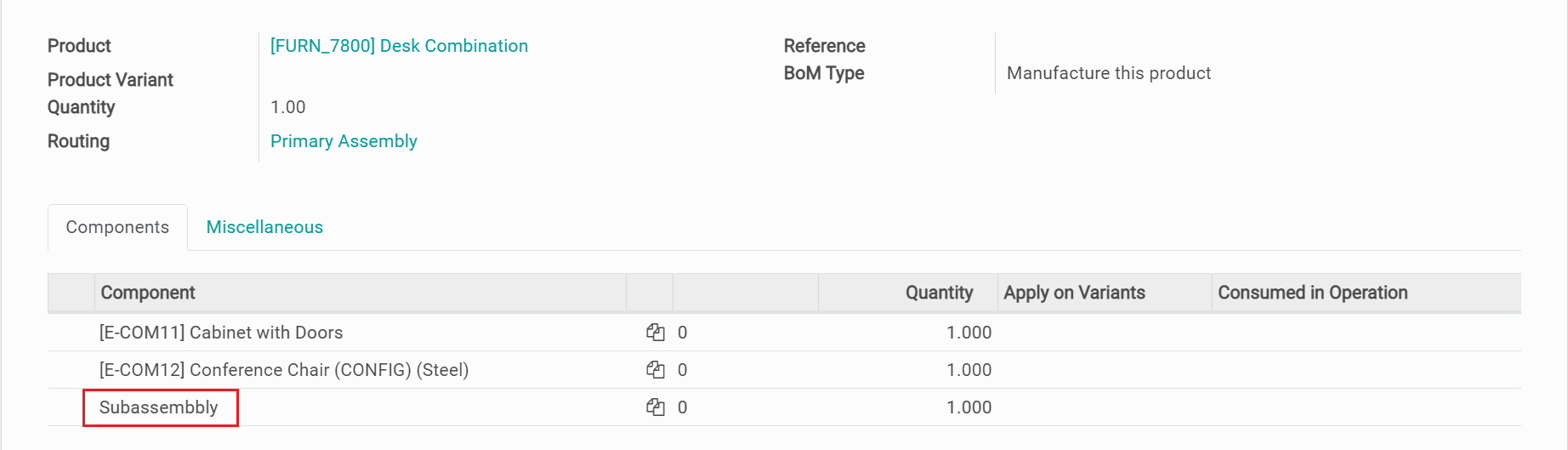Screen dimensions: 1568x450
Task: Click quantity 1.000 of Conference Chair row
Action: pyautogui.click(x=969, y=370)
